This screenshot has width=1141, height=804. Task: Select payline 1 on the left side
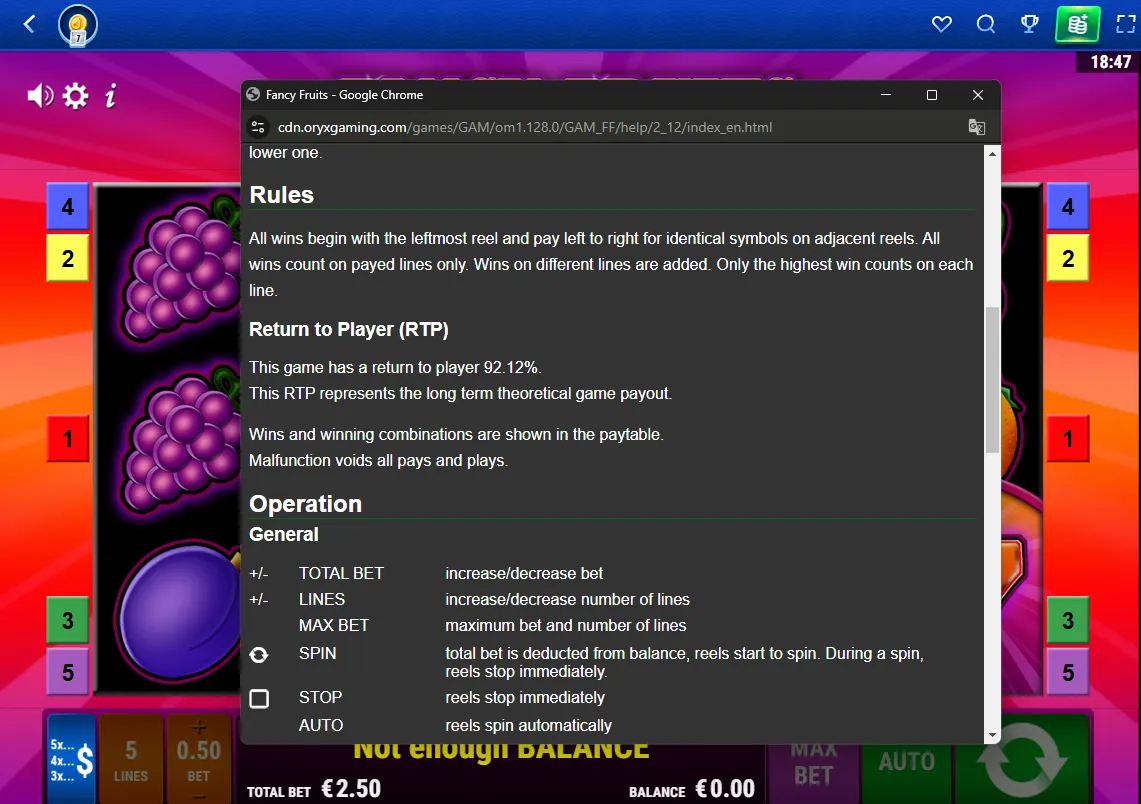68,439
